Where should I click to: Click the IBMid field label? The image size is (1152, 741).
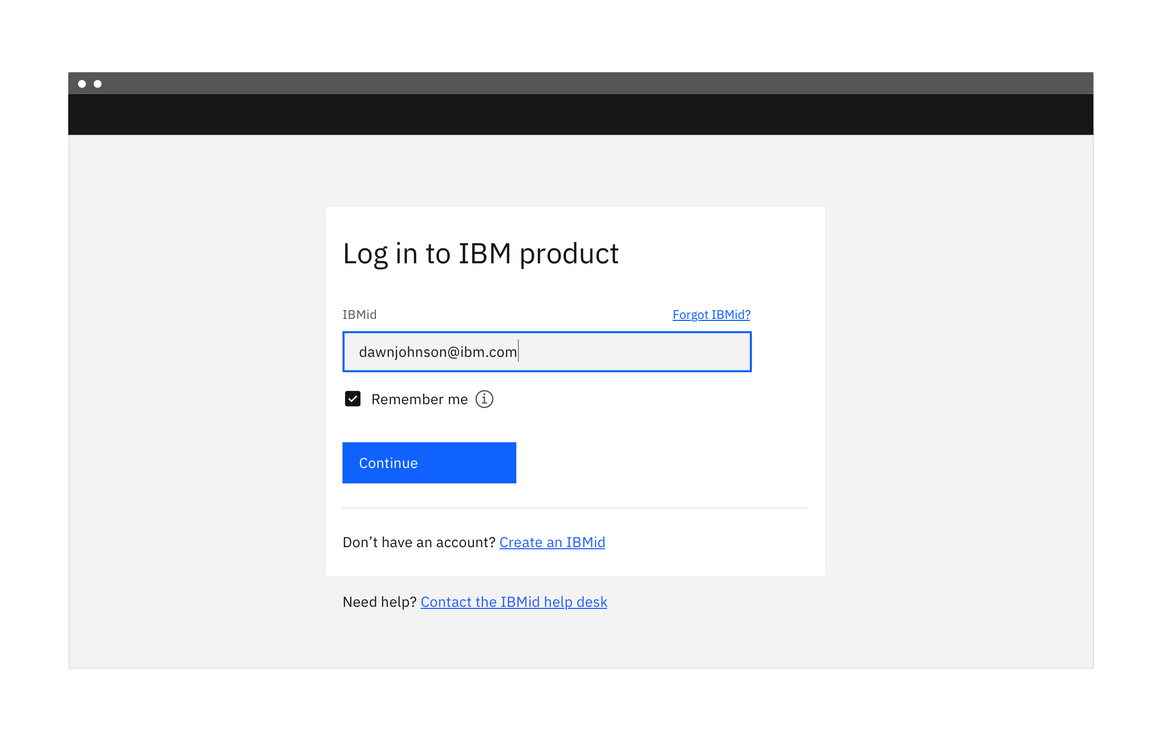click(359, 314)
